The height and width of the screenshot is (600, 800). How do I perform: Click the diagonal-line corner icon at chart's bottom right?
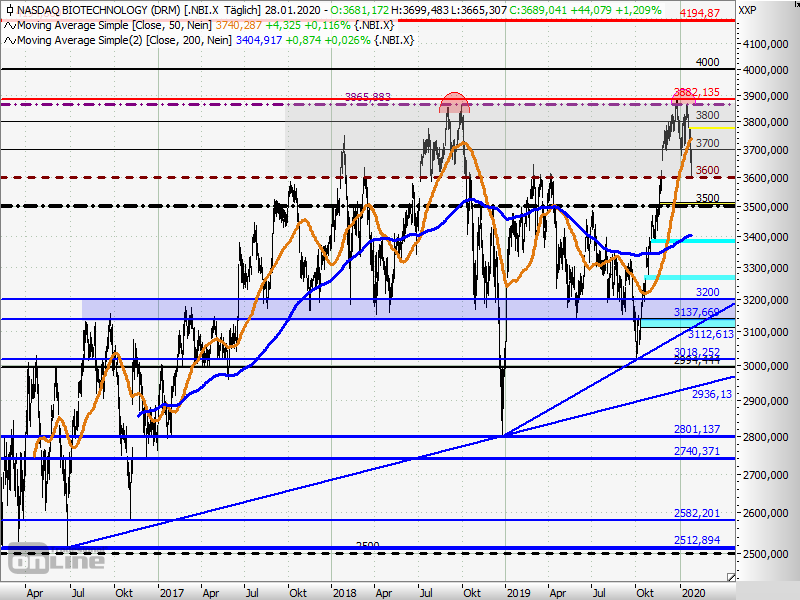pos(731,577)
